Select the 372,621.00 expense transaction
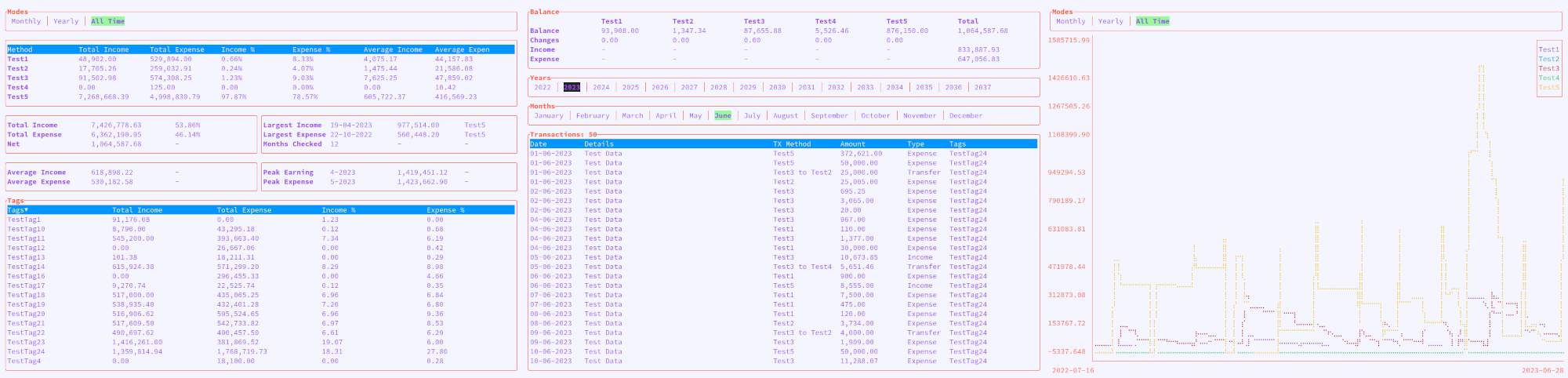The image size is (1568, 378). [x=782, y=154]
